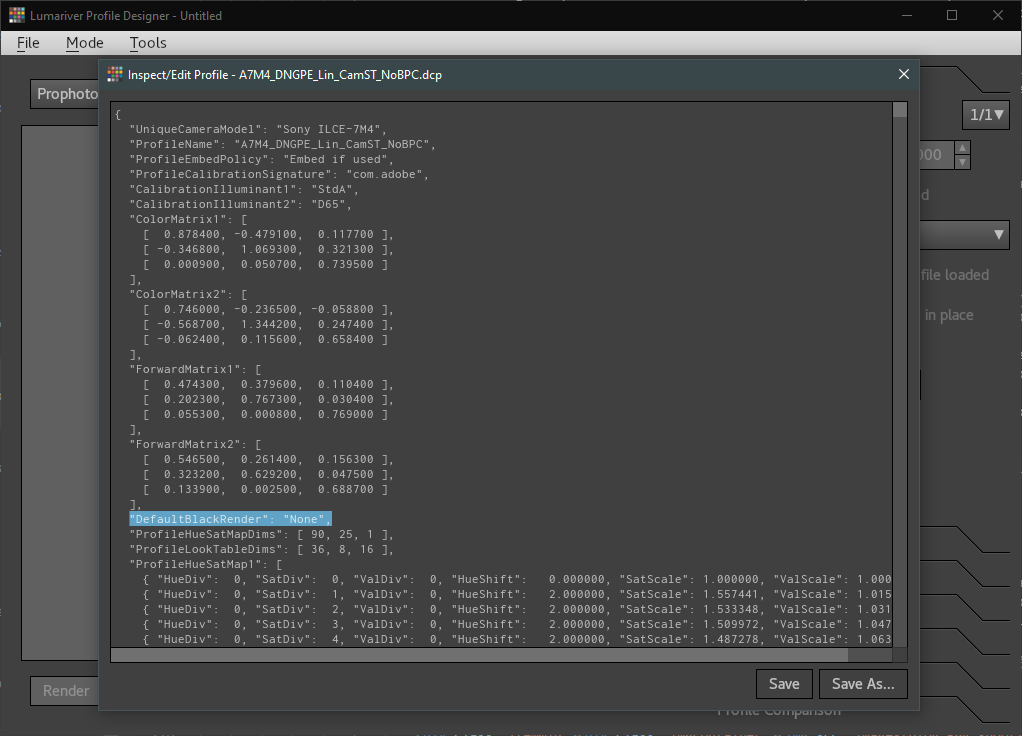Close the main Profile Designer window
This screenshot has width=1022, height=736.
[998, 15]
